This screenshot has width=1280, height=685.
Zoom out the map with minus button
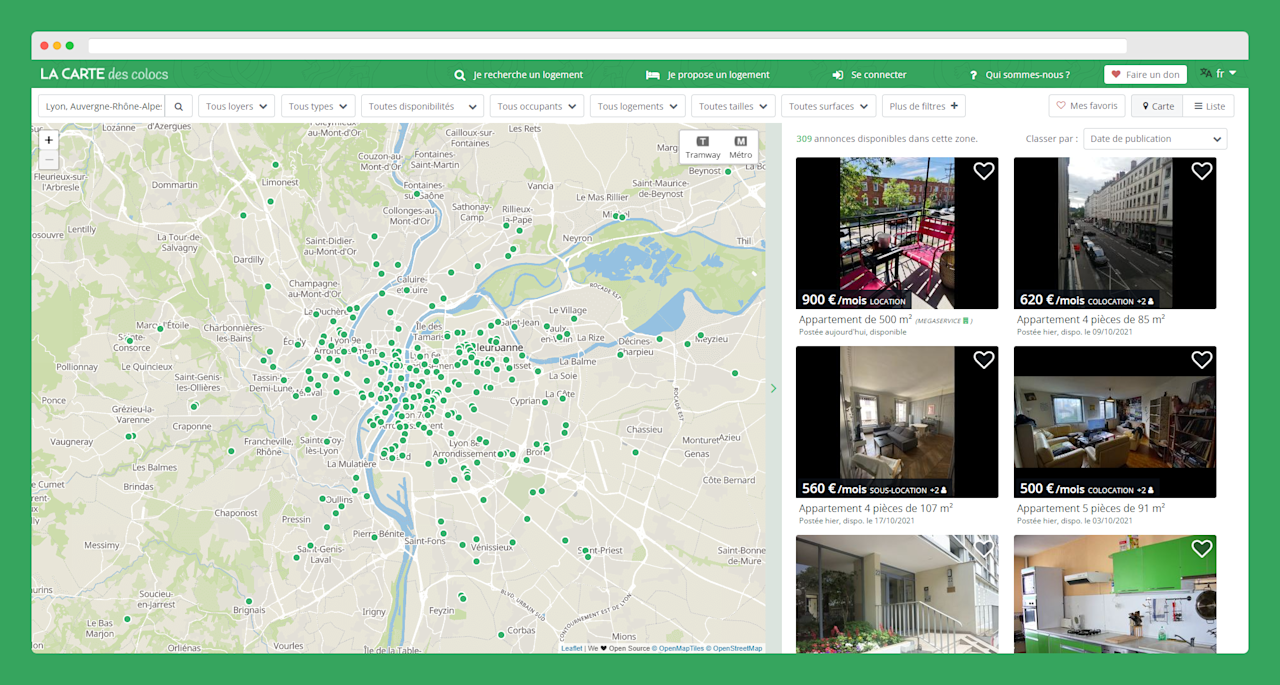point(49,160)
